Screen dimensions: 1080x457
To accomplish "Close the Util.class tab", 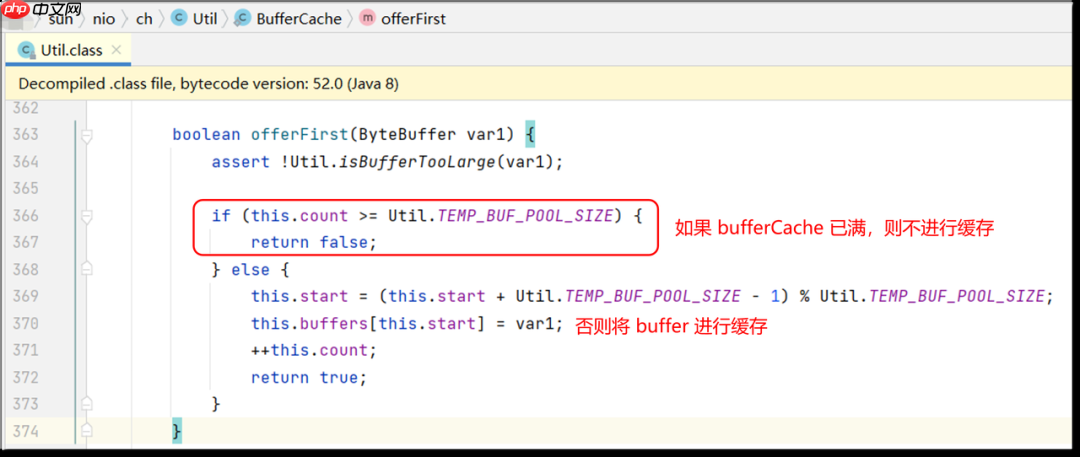I will [x=116, y=50].
